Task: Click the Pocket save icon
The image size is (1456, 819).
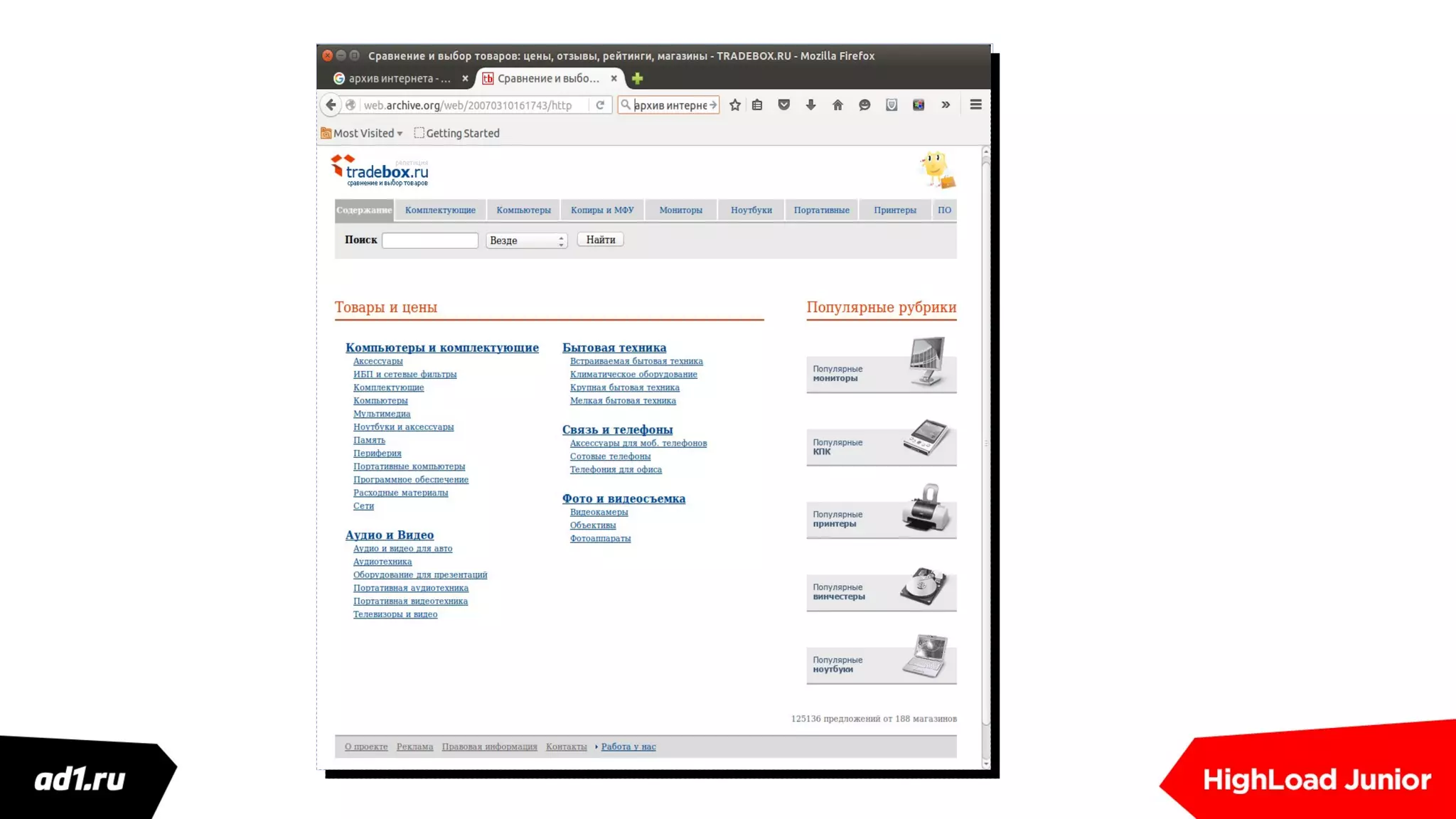Action: [783, 105]
